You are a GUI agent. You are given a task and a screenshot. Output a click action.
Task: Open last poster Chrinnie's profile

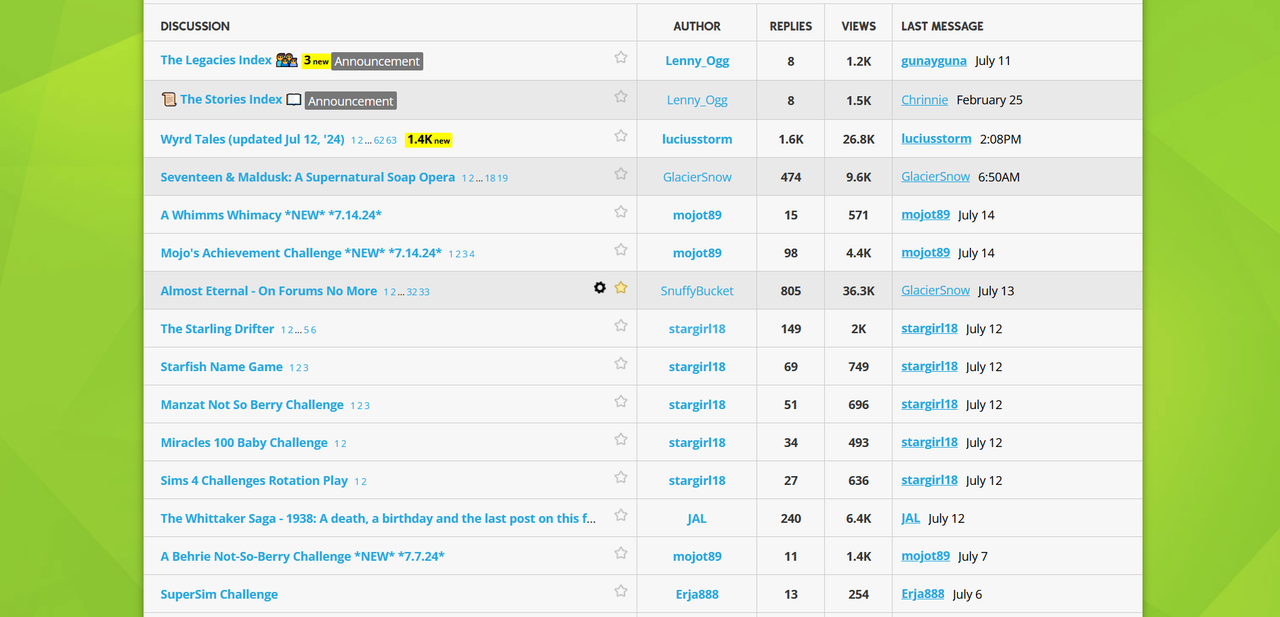[924, 100]
